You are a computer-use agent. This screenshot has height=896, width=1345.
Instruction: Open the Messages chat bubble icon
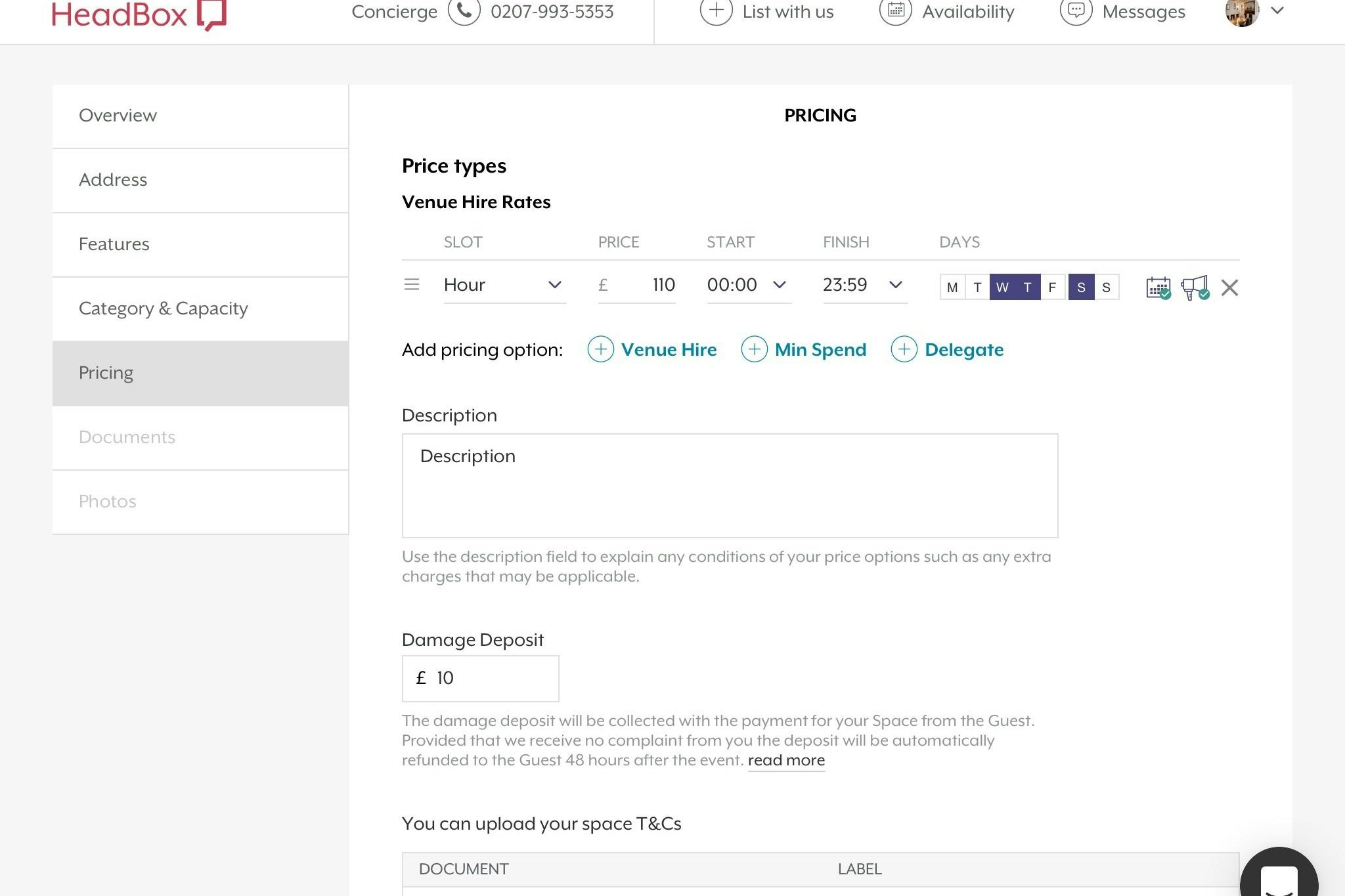coord(1076,11)
